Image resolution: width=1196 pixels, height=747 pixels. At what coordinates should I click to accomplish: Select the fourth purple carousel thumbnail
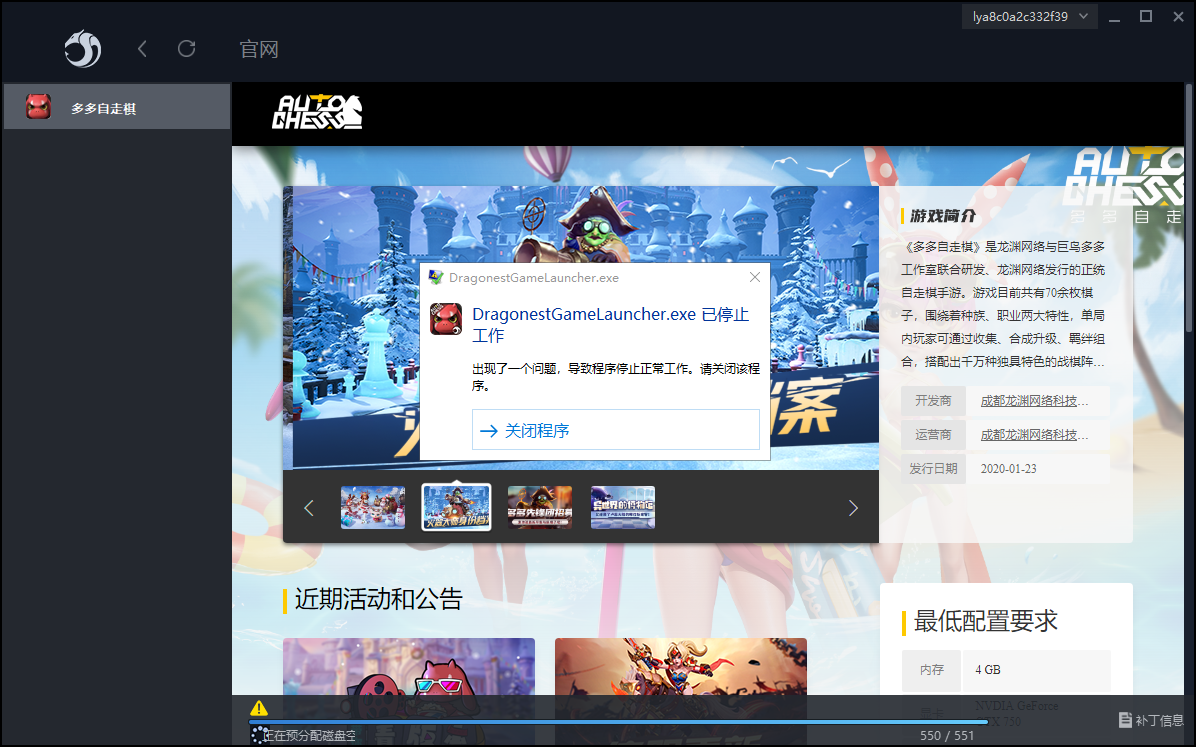(x=622, y=507)
